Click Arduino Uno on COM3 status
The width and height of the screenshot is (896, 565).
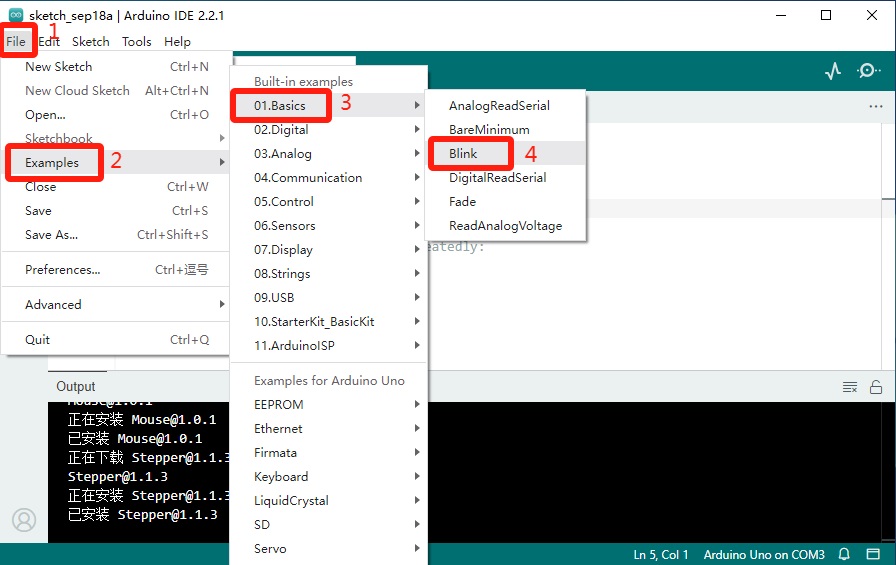coord(764,555)
